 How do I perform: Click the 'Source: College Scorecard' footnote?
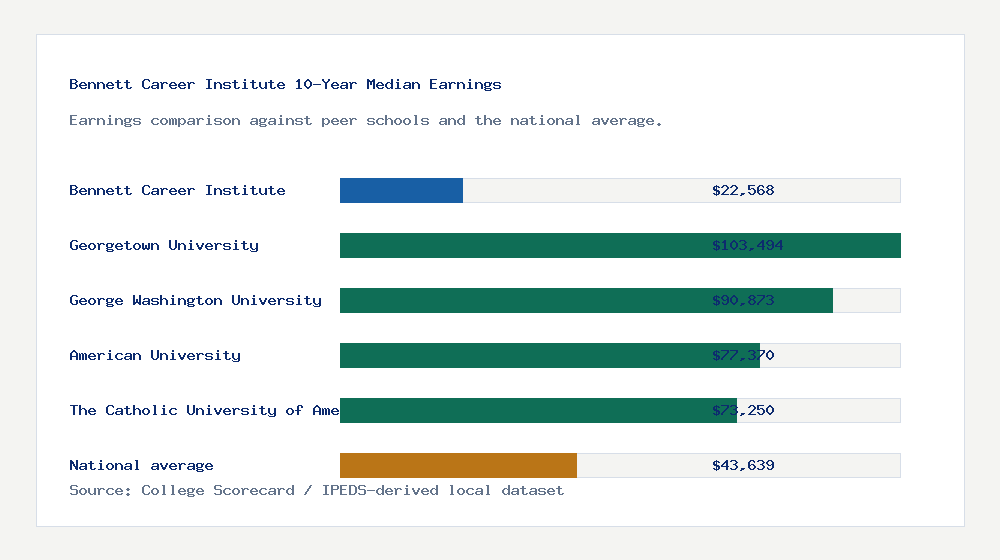click(316, 490)
